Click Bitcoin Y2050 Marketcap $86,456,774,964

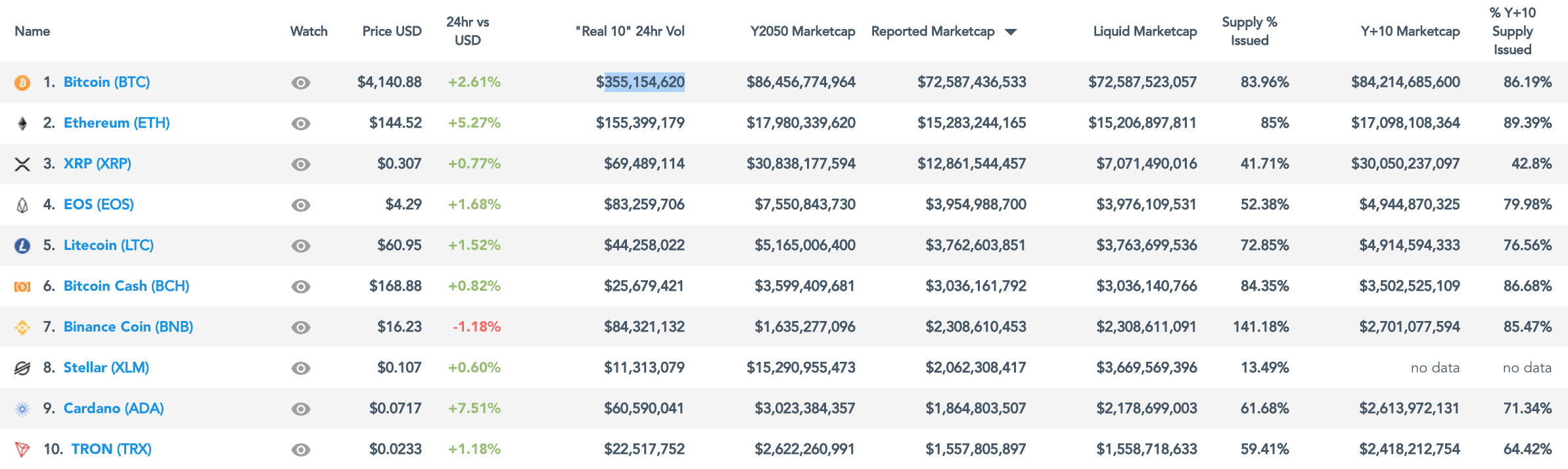pyautogui.click(x=801, y=82)
